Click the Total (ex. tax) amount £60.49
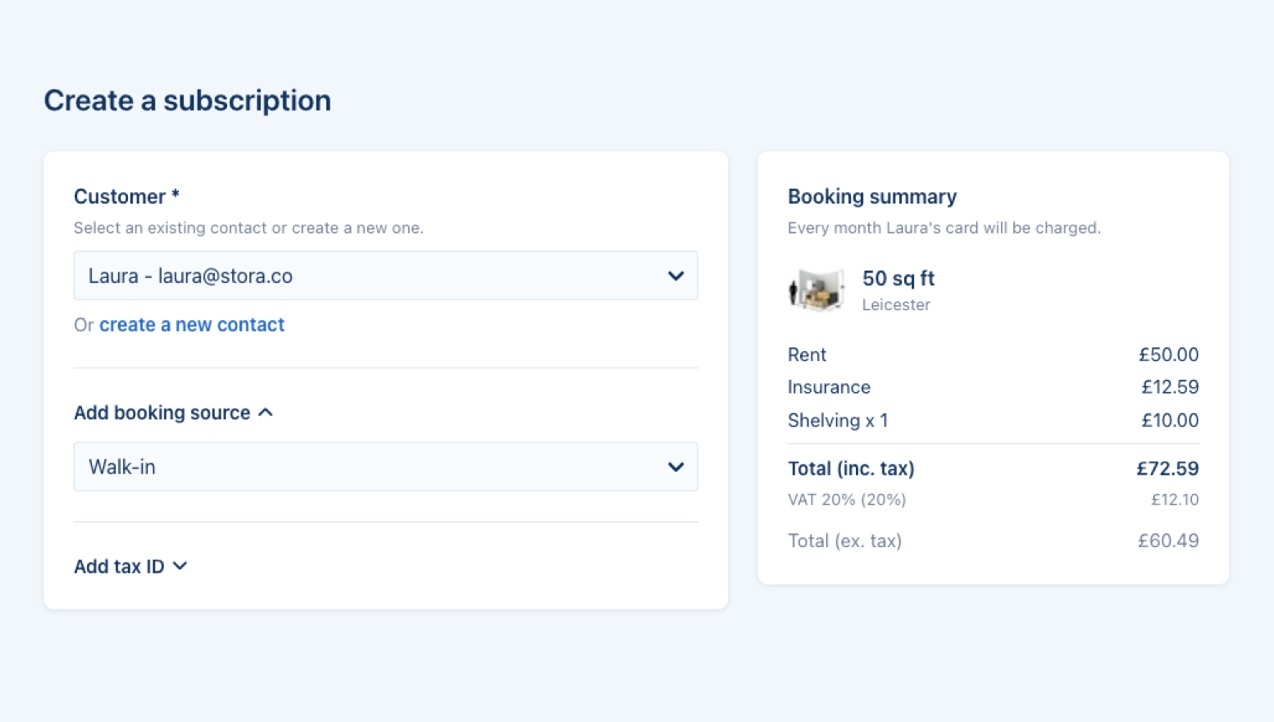Viewport: 1274px width, 722px height. click(x=1168, y=541)
